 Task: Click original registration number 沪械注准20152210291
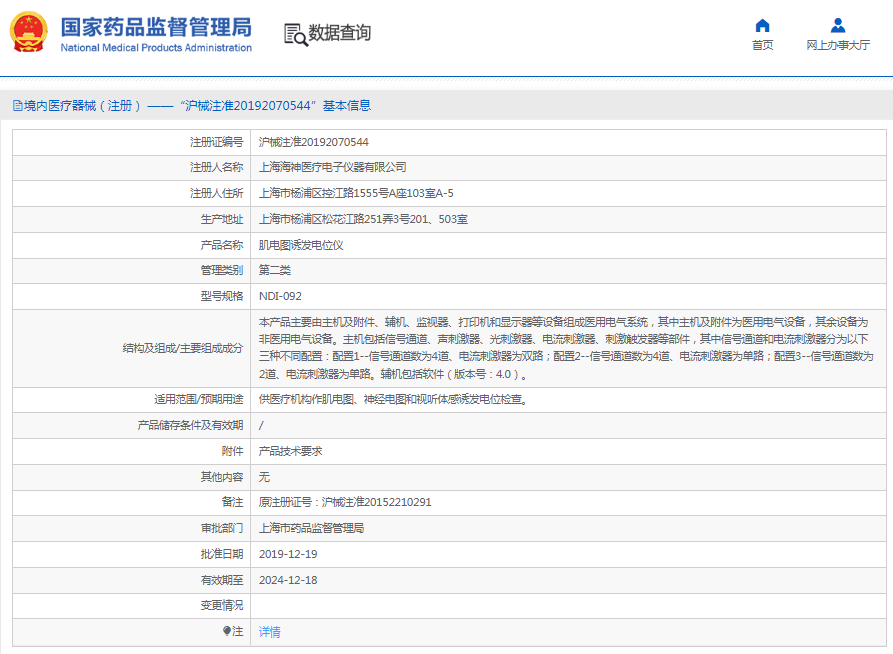tap(376, 502)
